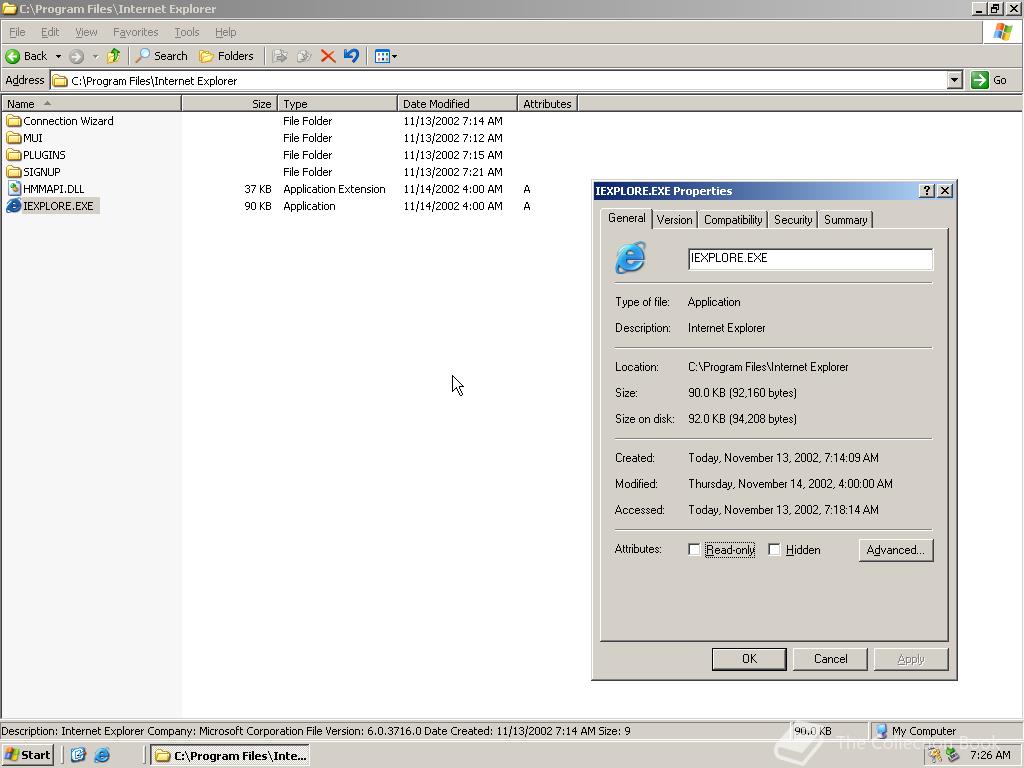Open the Advanced attributes button
Image resolution: width=1024 pixels, height=768 pixels.
tap(895, 550)
